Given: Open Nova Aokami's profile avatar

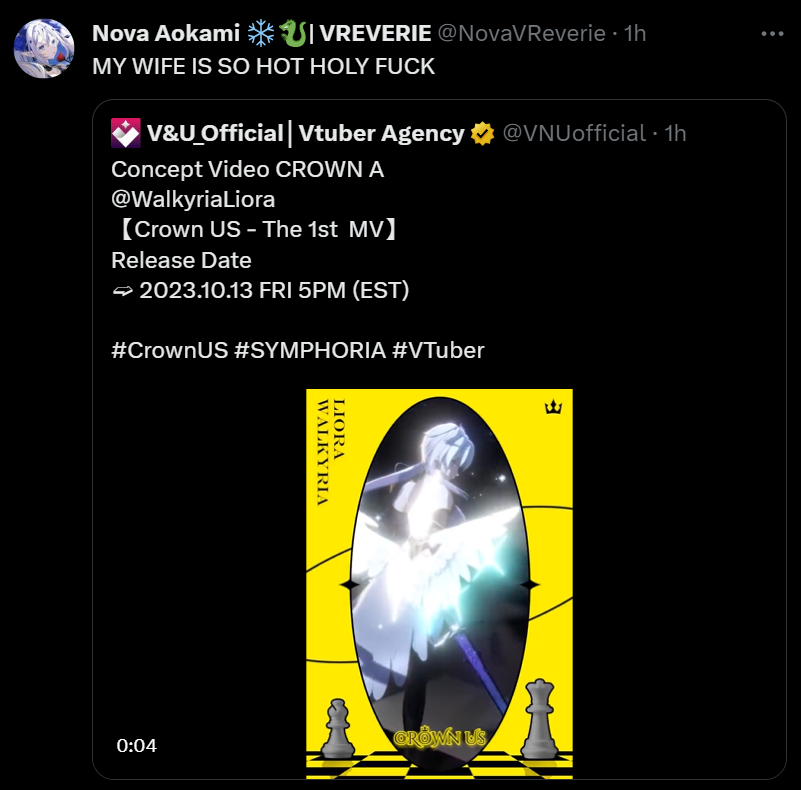Looking at the screenshot, I should pyautogui.click(x=44, y=49).
